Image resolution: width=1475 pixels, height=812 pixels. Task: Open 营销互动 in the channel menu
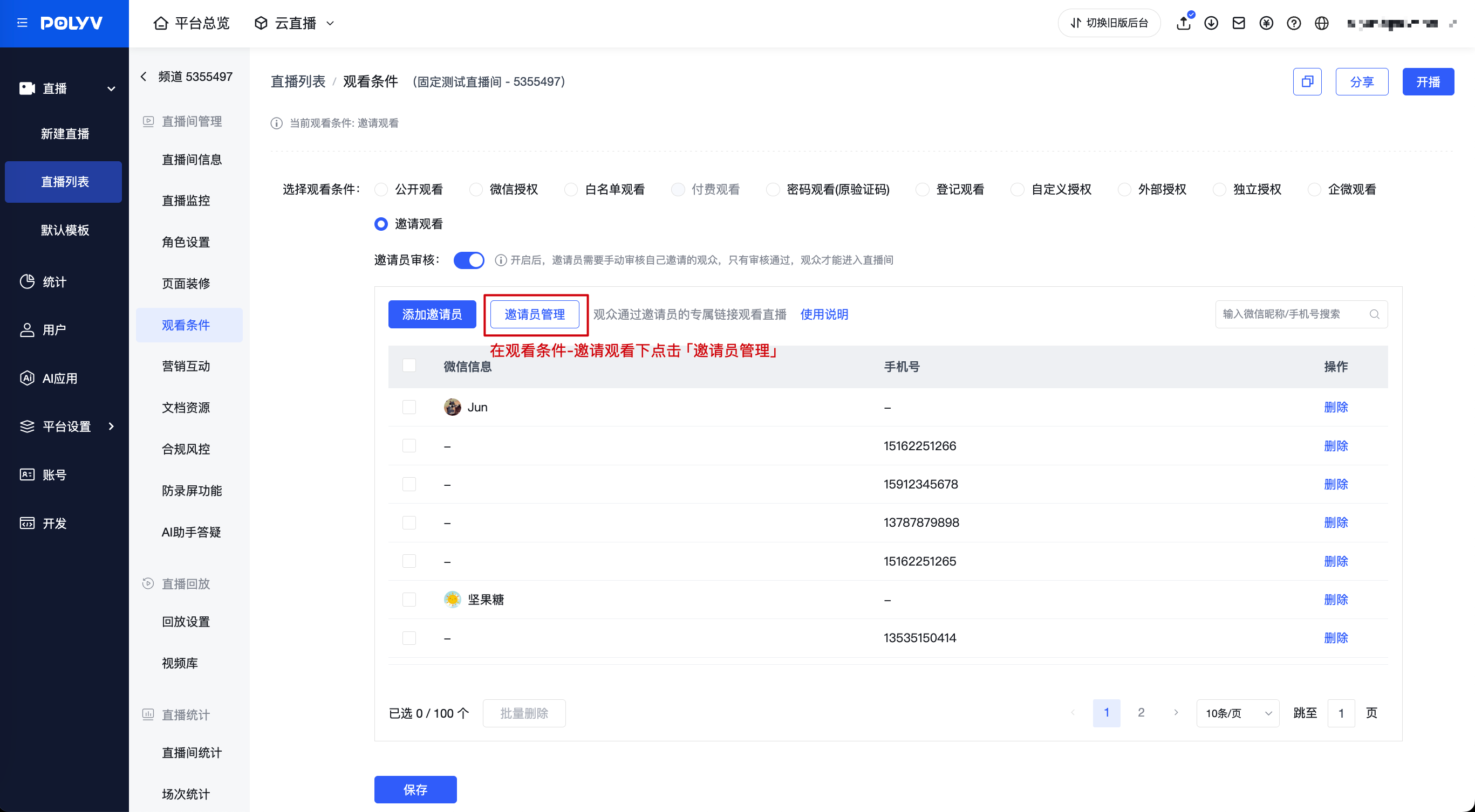186,366
